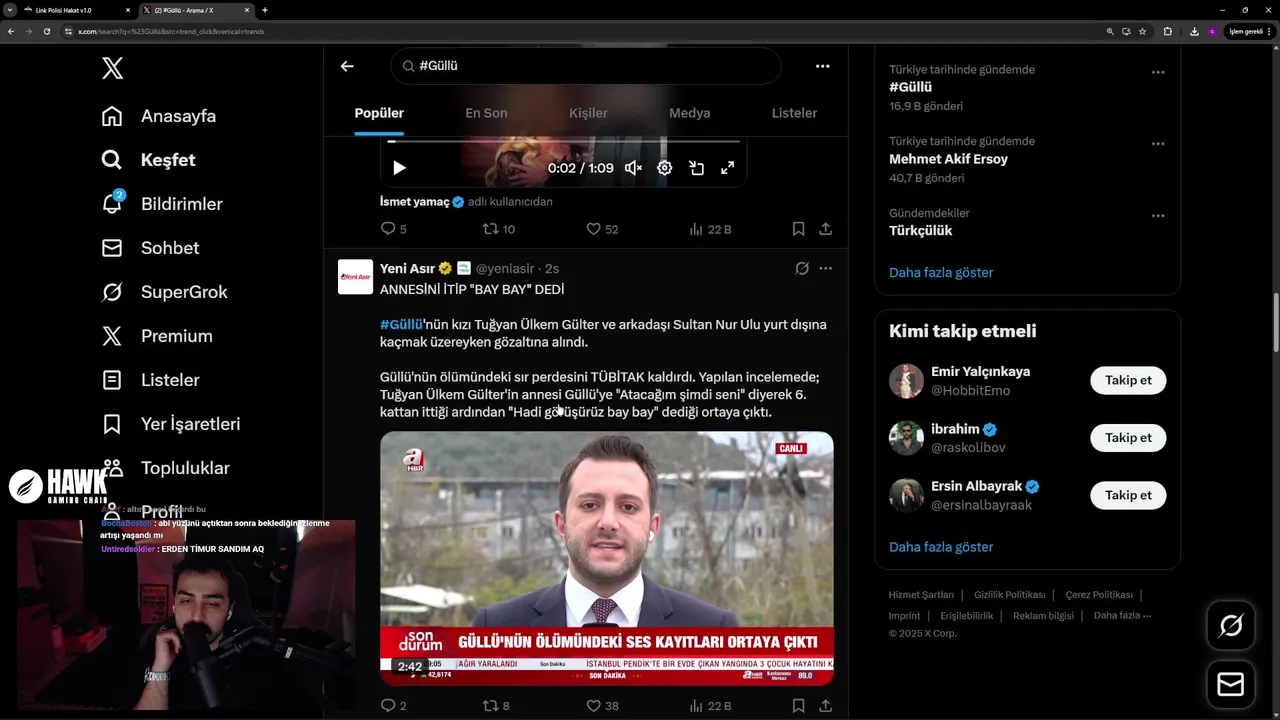Play the top video
Screen dimensions: 1280x720
399,168
